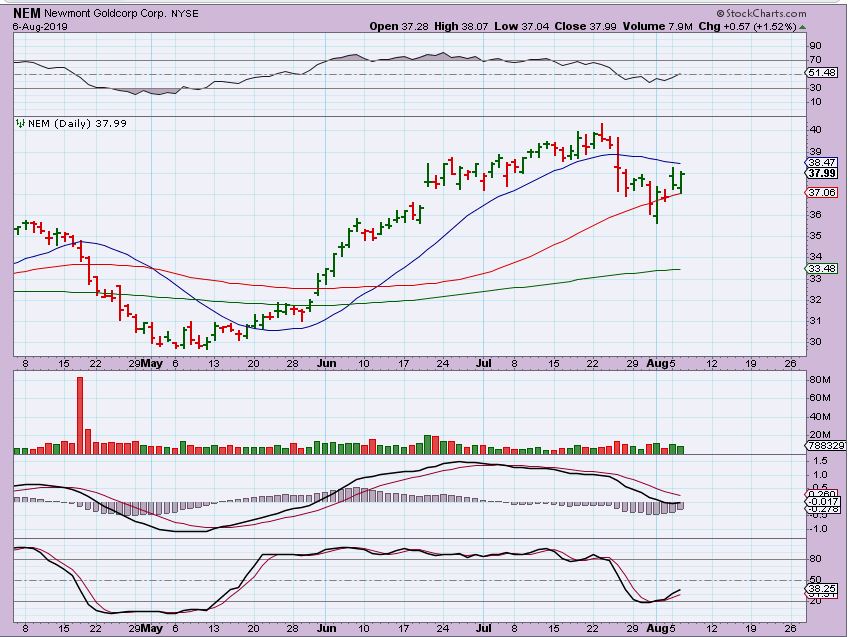The width and height of the screenshot is (849, 637).
Task: Click the volume value label 788329
Action: tap(827, 445)
